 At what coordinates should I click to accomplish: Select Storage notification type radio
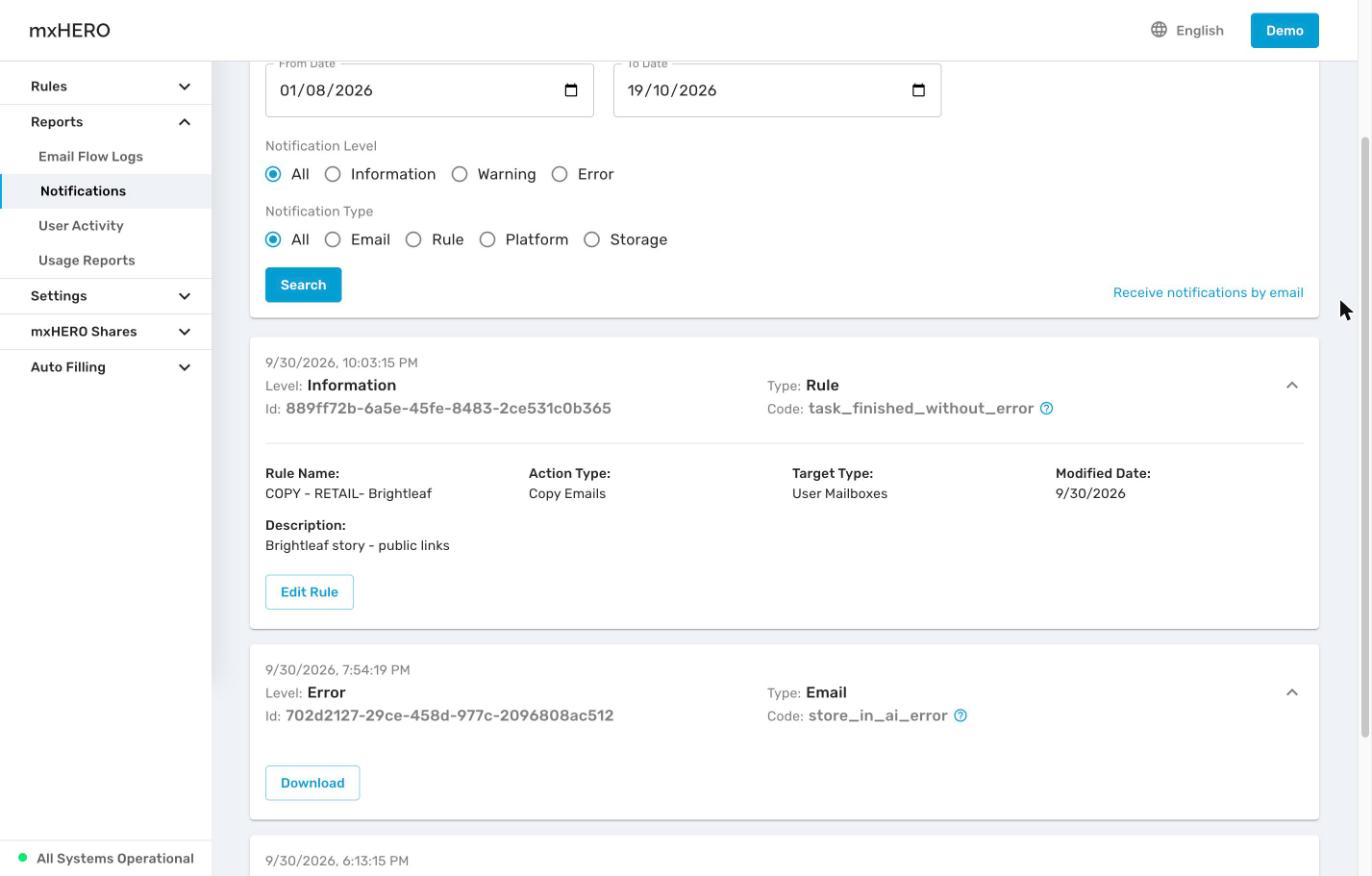pos(591,239)
